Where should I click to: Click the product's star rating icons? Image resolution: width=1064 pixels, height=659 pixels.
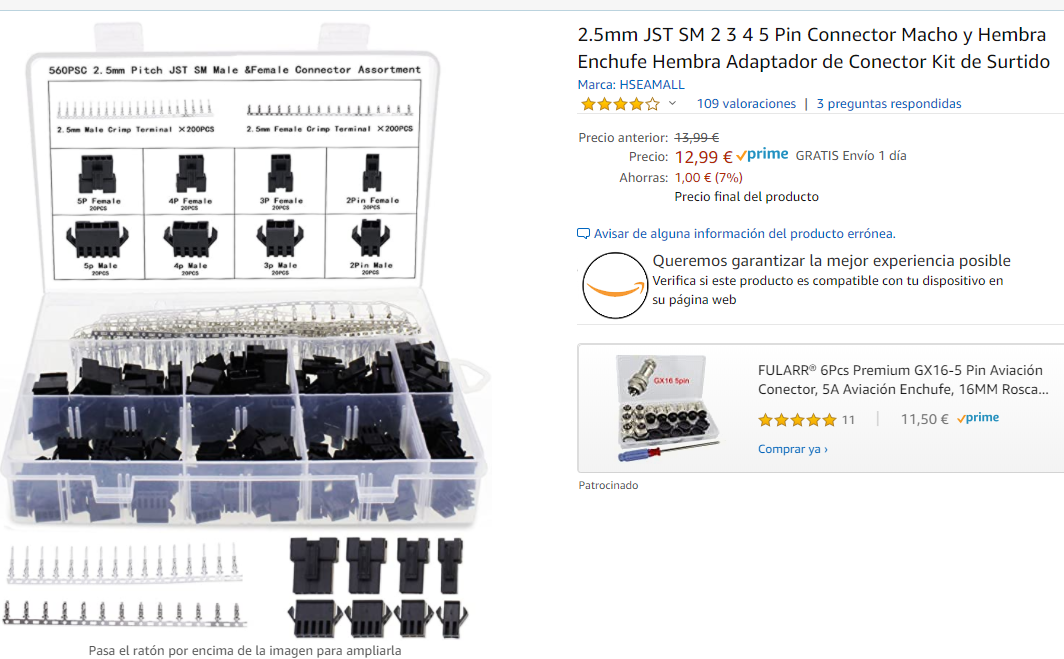[x=620, y=104]
